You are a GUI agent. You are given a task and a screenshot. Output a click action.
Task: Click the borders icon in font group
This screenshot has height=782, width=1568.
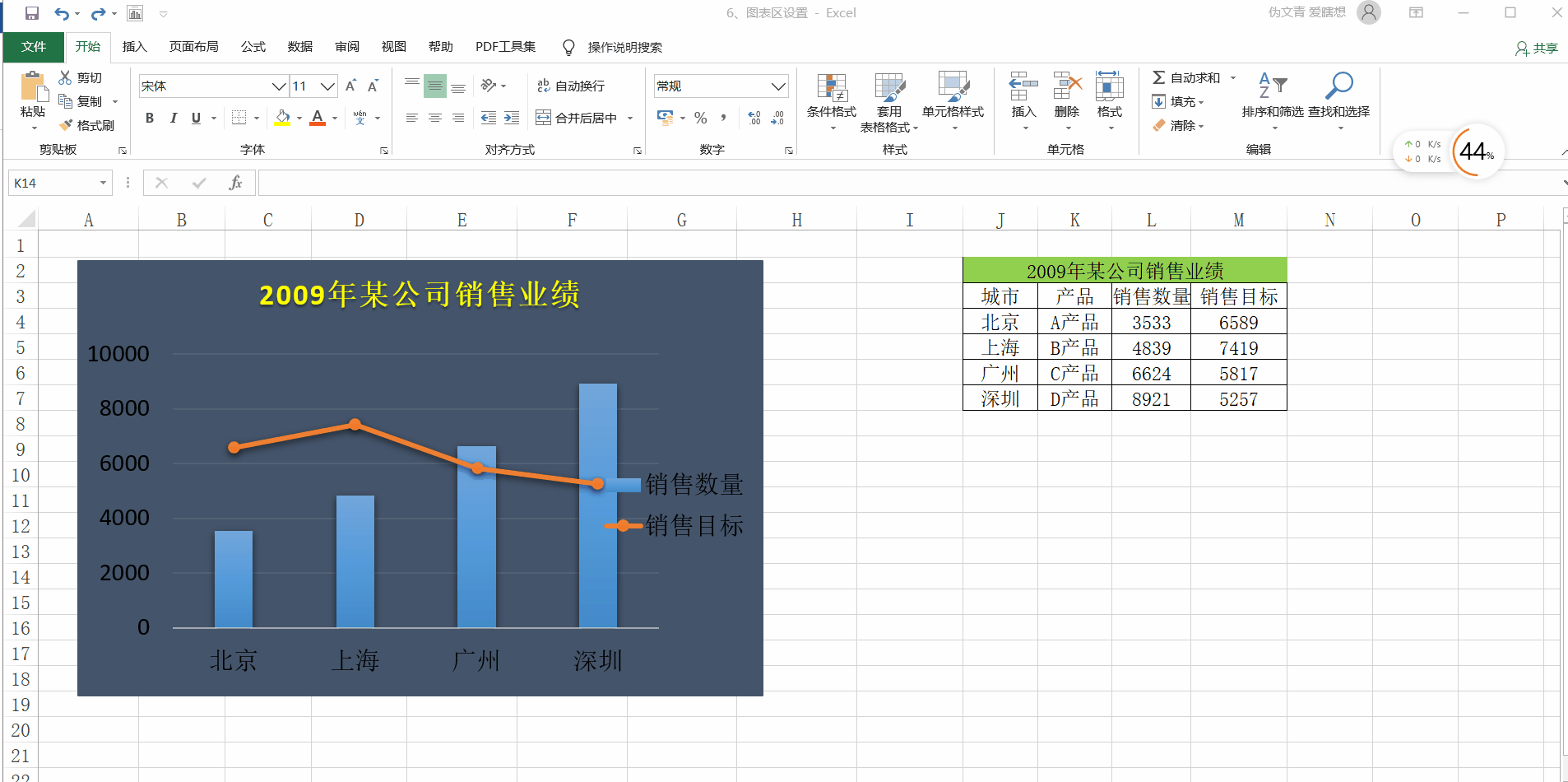coord(239,118)
